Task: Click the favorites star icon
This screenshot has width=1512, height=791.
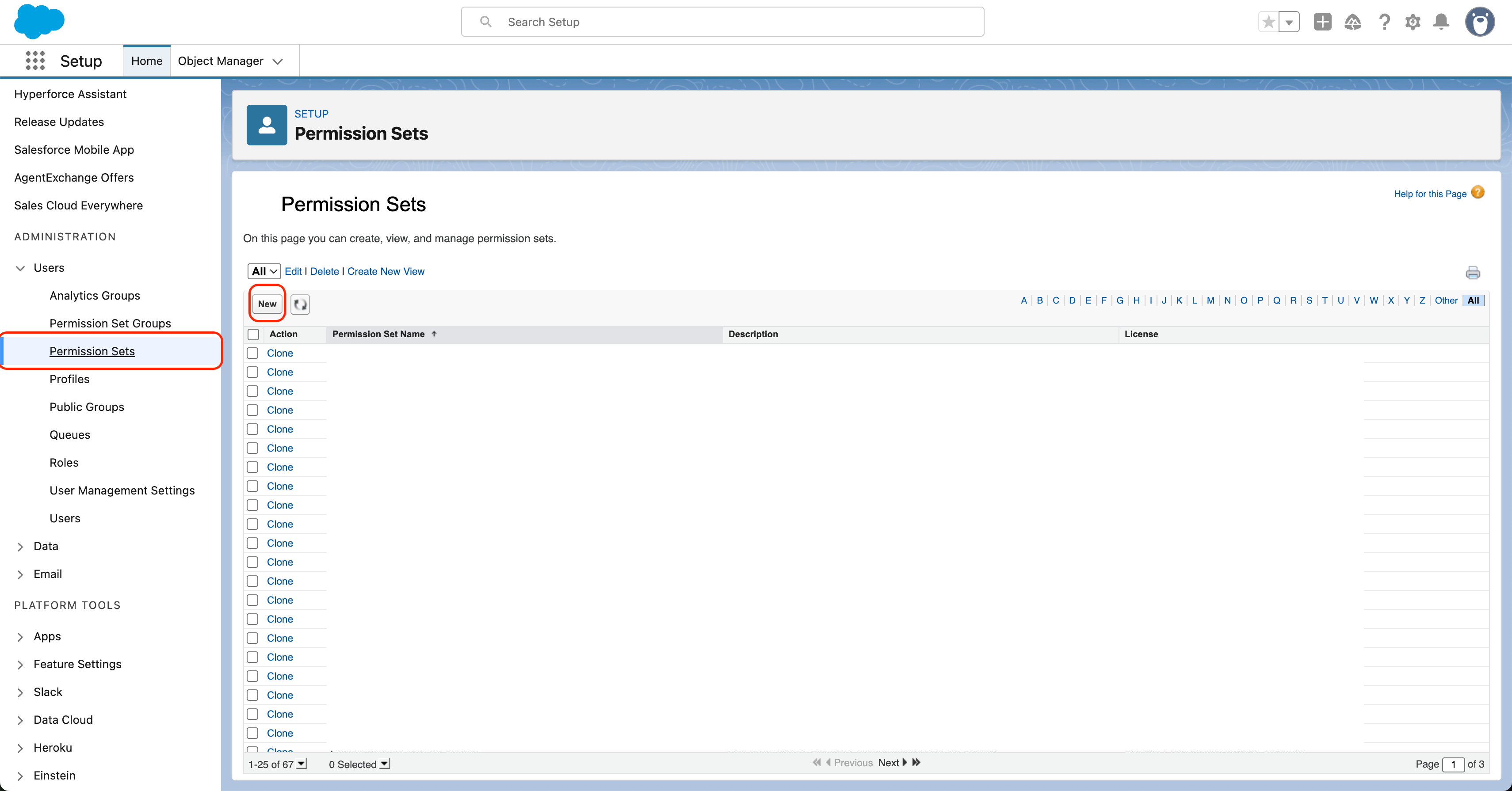Action: point(1268,22)
